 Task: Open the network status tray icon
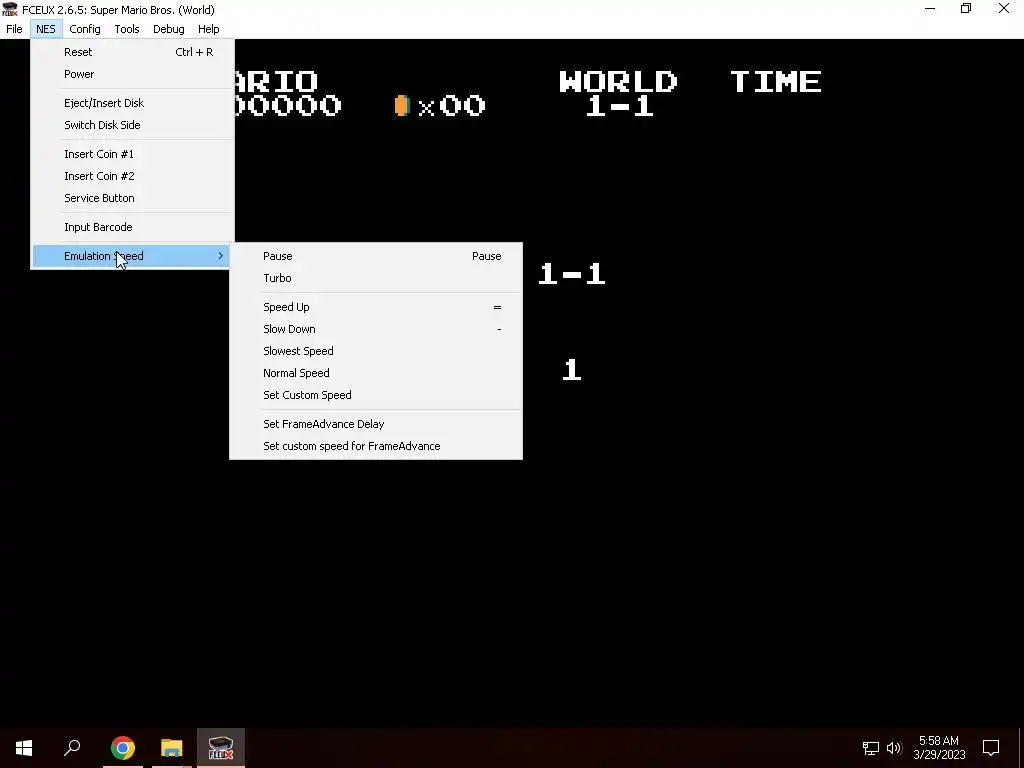pos(871,748)
